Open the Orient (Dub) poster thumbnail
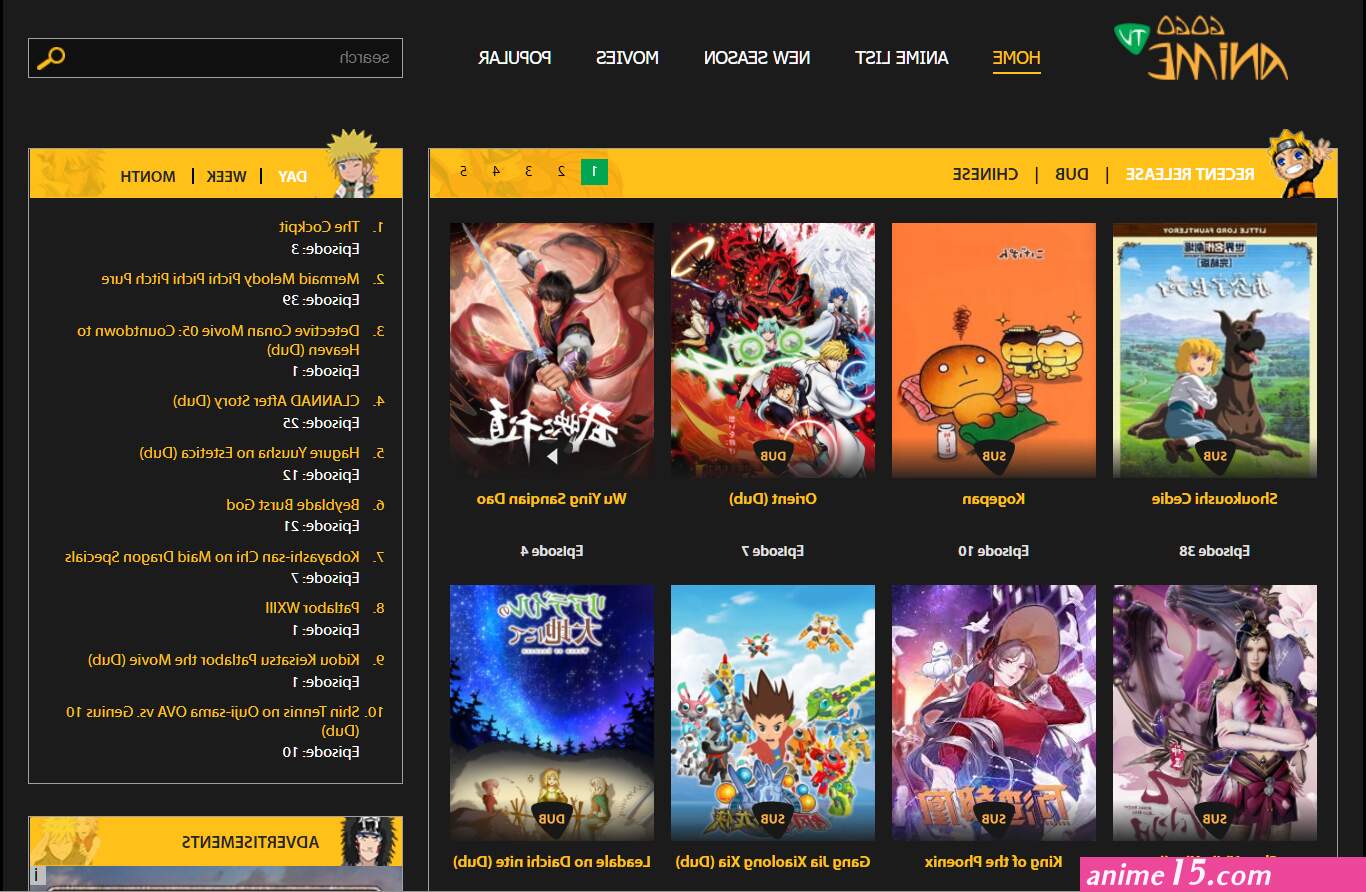Viewport: 1366px width, 892px height. [773, 350]
